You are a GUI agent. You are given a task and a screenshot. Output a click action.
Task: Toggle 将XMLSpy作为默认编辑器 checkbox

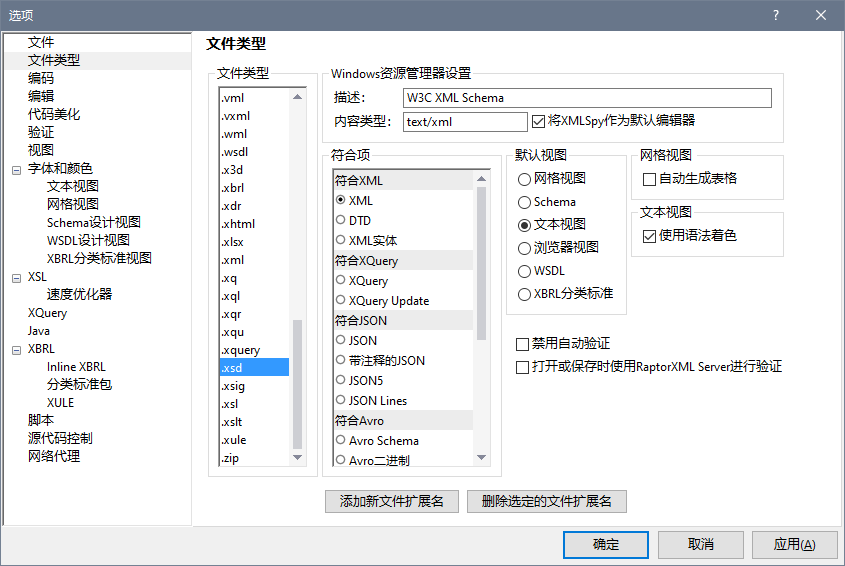coord(540,121)
